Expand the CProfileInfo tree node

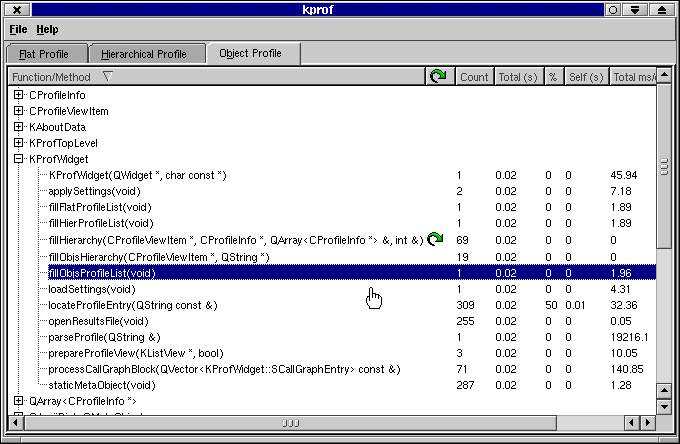click(x=19, y=95)
